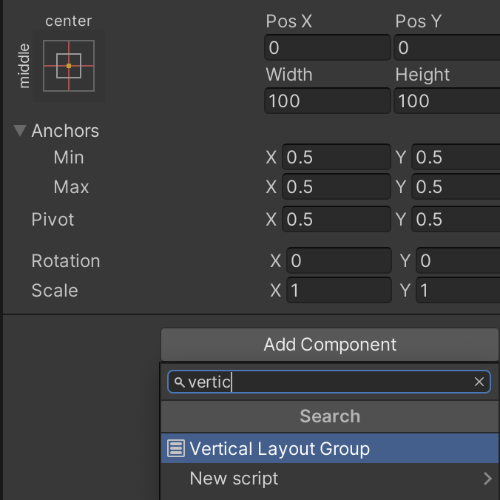The image size is (500, 500).
Task: Click the 'center' anchor label
Action: (68, 21)
